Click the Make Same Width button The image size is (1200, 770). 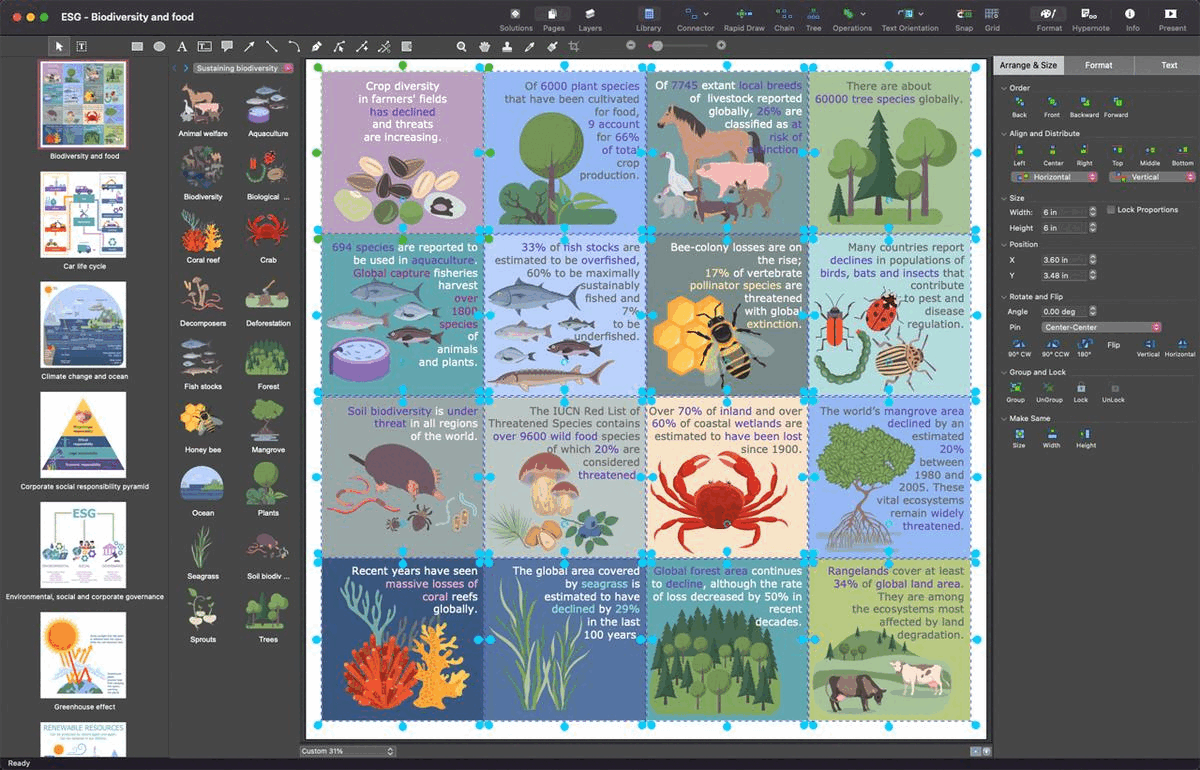point(1051,434)
